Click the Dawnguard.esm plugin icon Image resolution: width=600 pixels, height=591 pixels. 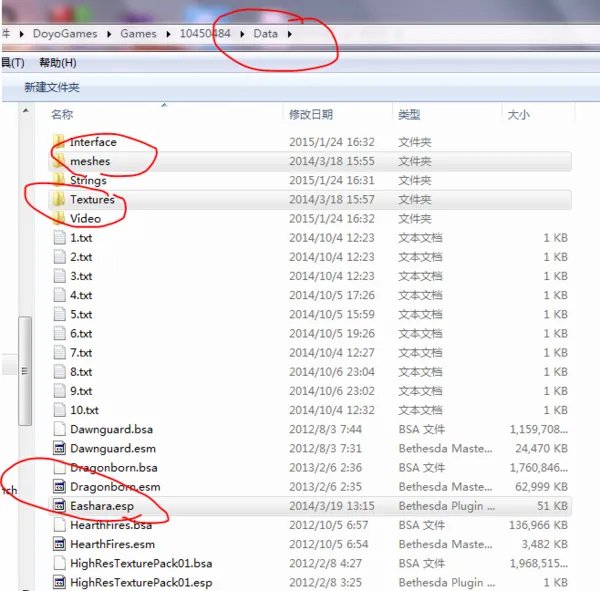click(x=59, y=448)
